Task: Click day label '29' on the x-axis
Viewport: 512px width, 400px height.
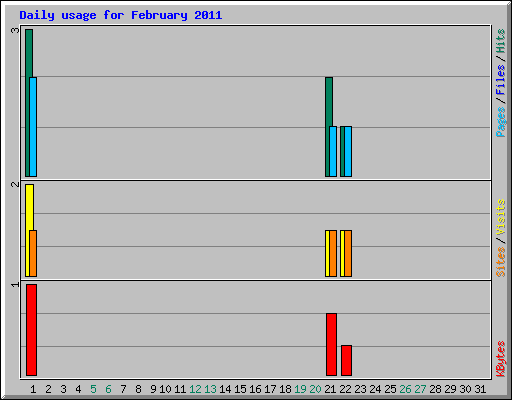Action: 450,389
